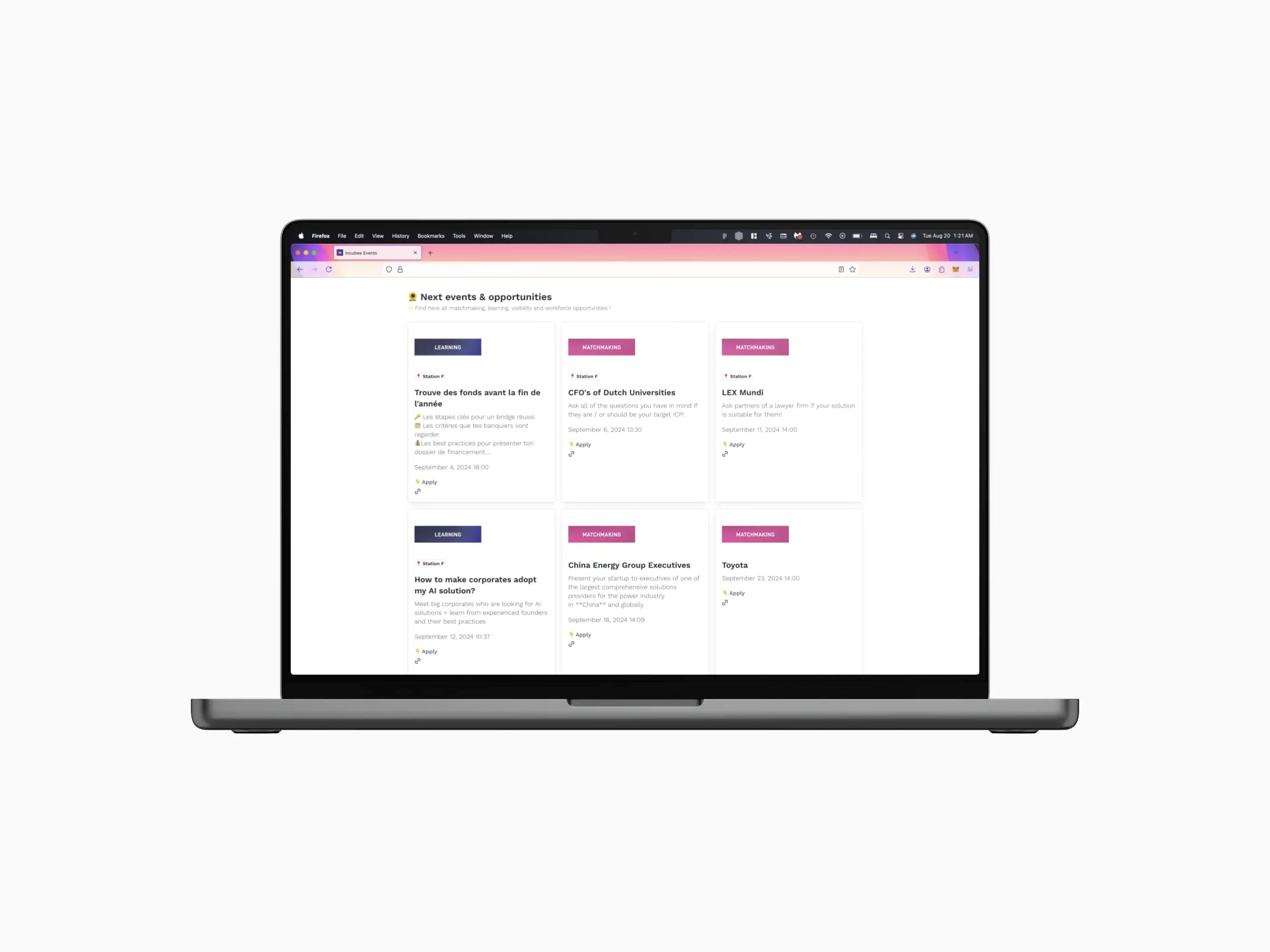
Task: Click Apply on Toyota matchmaking card
Action: (x=736, y=593)
